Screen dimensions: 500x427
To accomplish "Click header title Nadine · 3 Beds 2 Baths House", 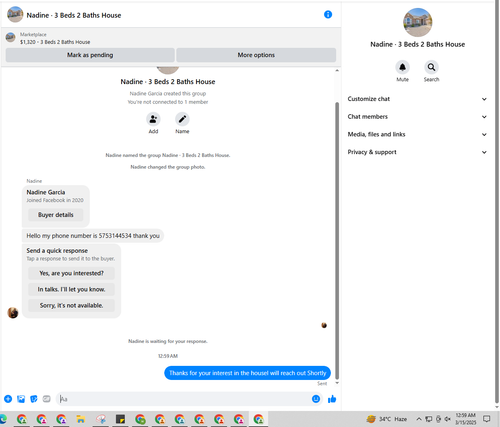I will [x=74, y=15].
